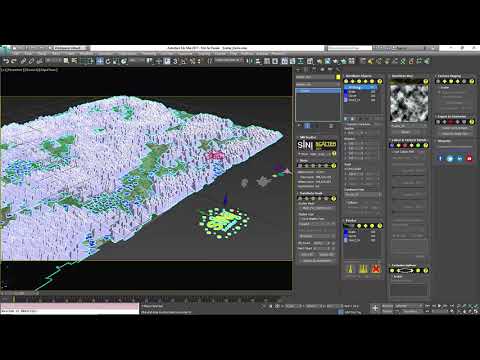Open the SiNi Facebook icon link

click(x=441, y=159)
